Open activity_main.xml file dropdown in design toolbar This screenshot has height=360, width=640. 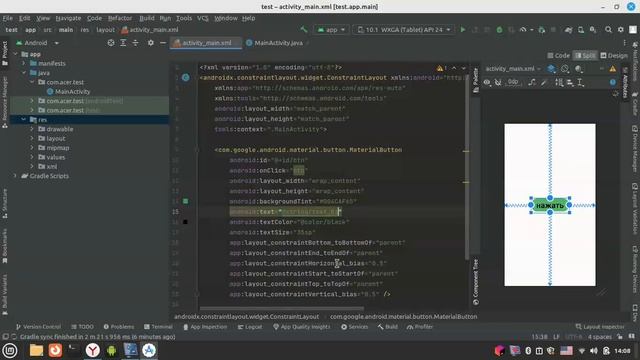pyautogui.click(x=513, y=69)
